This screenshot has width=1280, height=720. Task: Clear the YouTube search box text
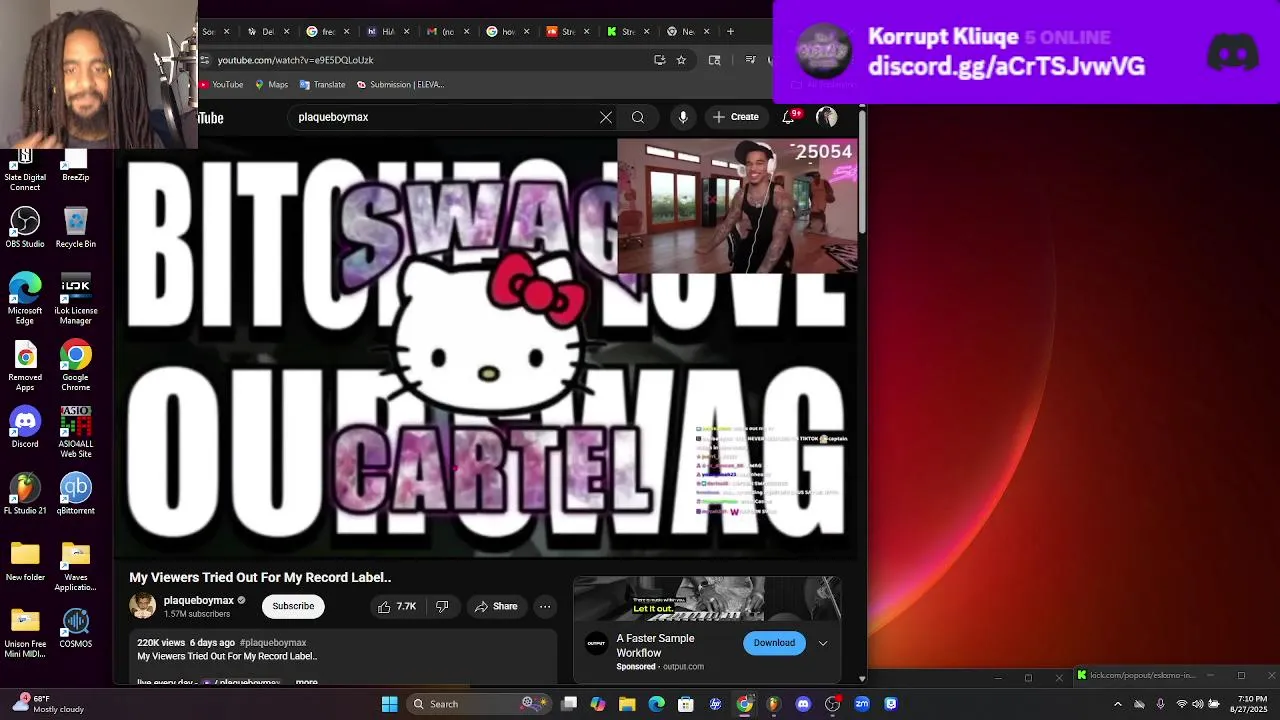605,117
